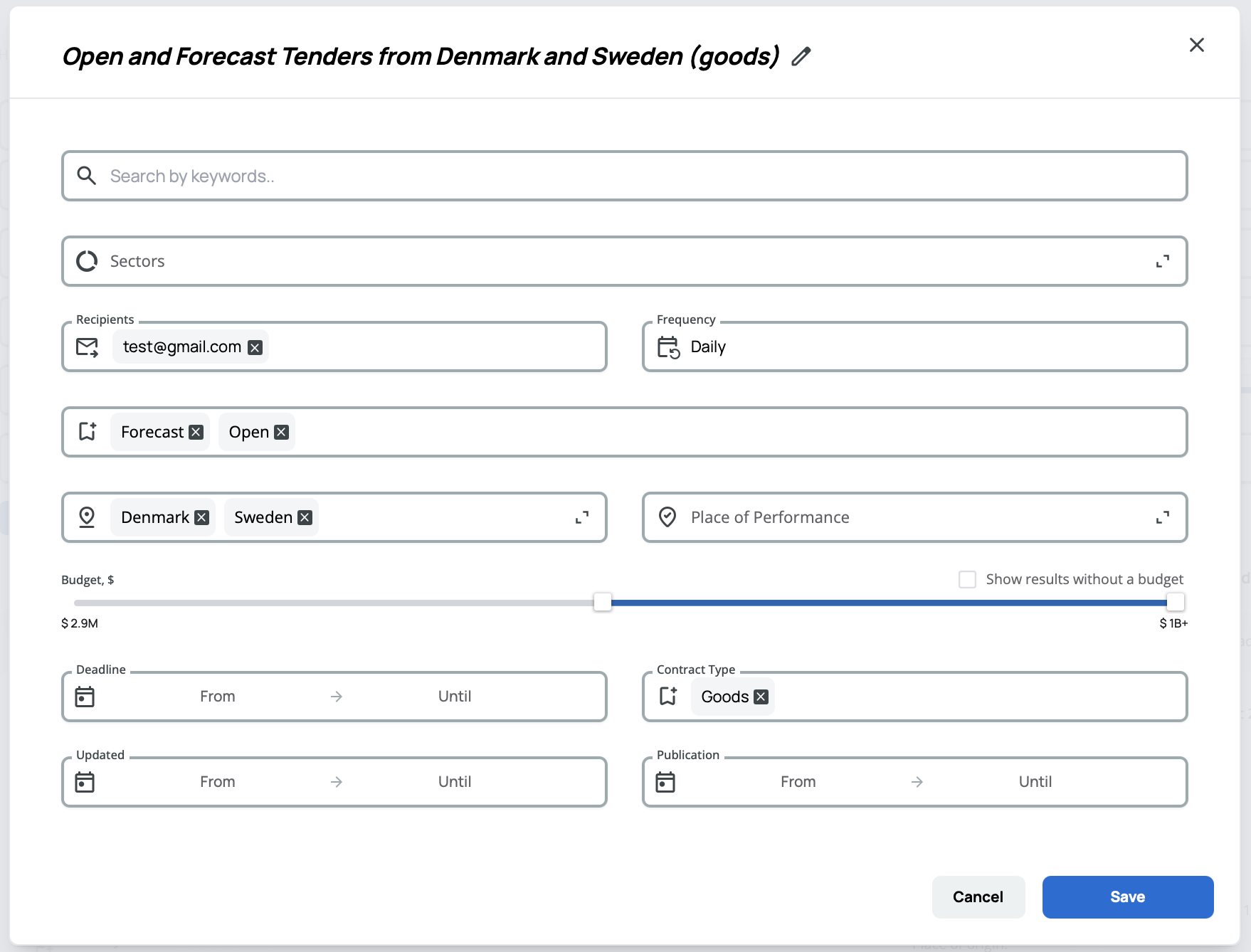Viewport: 1251px width, 952px height.
Task: Open the Frequency dropdown set to Daily
Action: pos(914,347)
